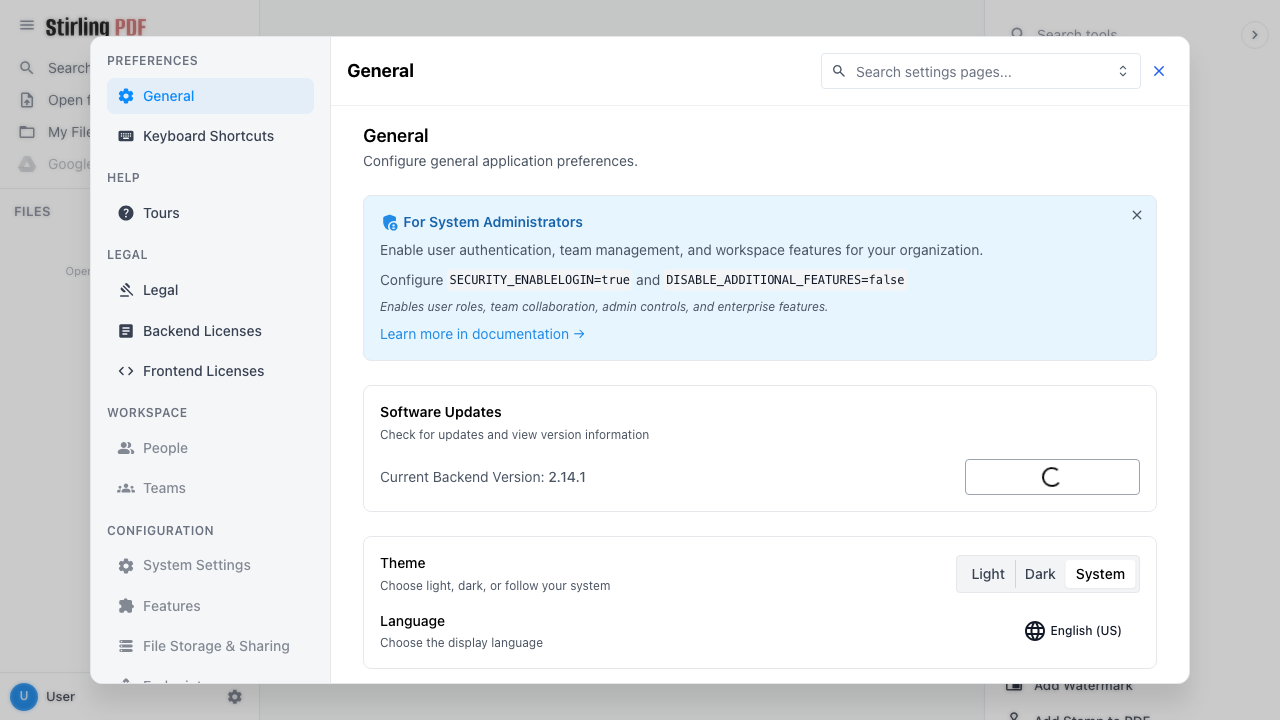This screenshot has width=1280, height=720.
Task: Select the Light theme option
Action: (988, 574)
